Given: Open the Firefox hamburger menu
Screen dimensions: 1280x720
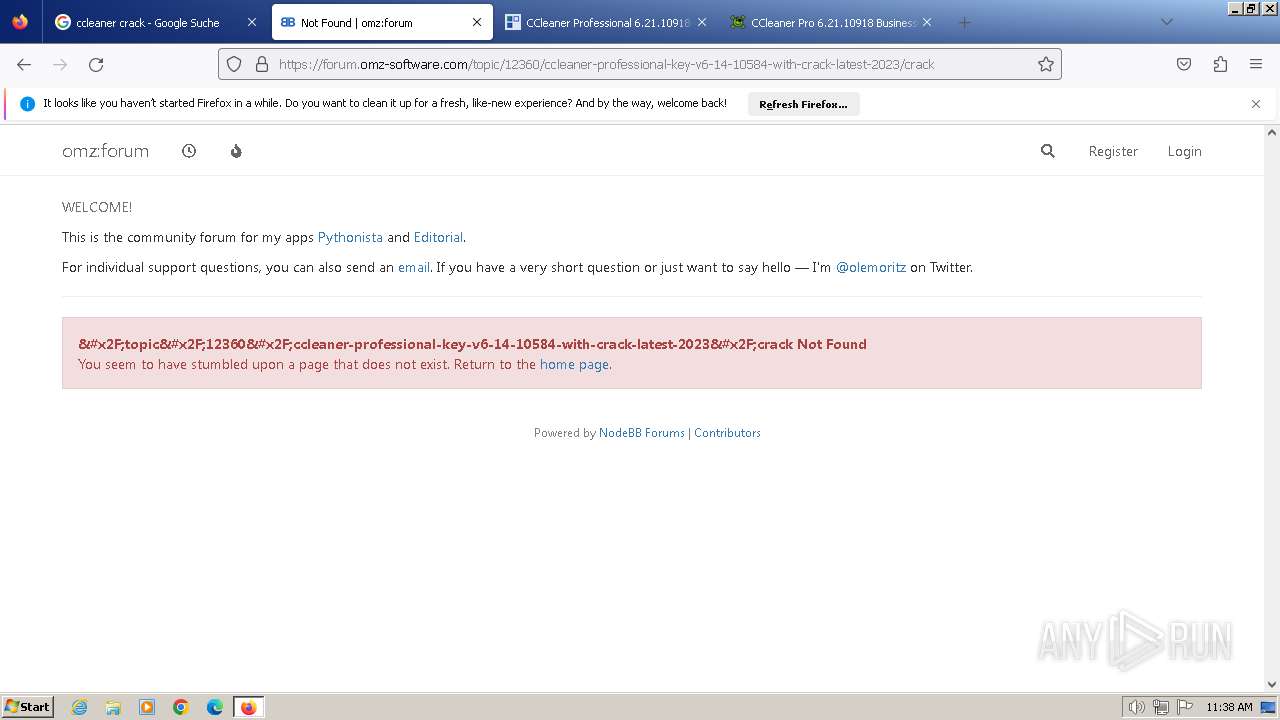Looking at the screenshot, I should point(1256,64).
